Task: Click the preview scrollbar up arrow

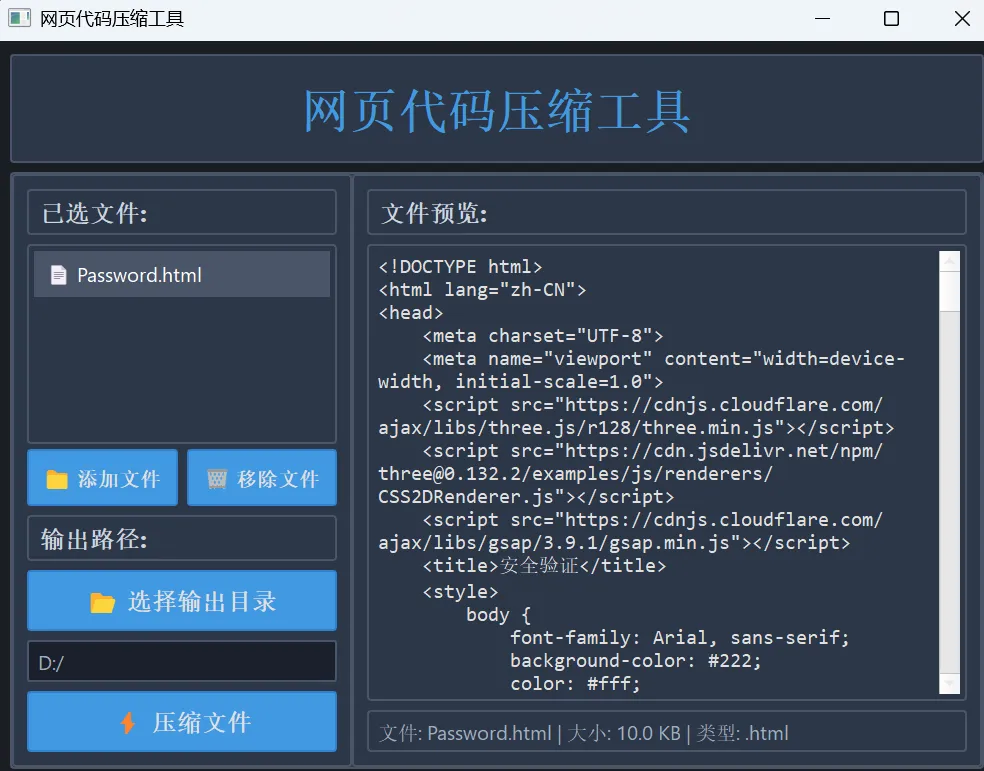Action: (949, 261)
